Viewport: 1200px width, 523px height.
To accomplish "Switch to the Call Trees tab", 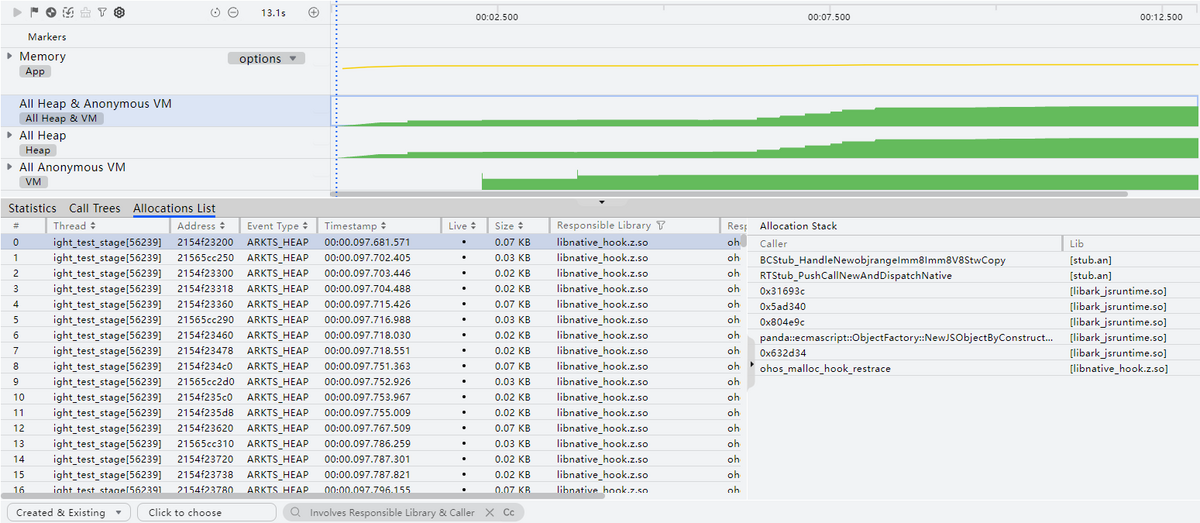I will click(94, 208).
